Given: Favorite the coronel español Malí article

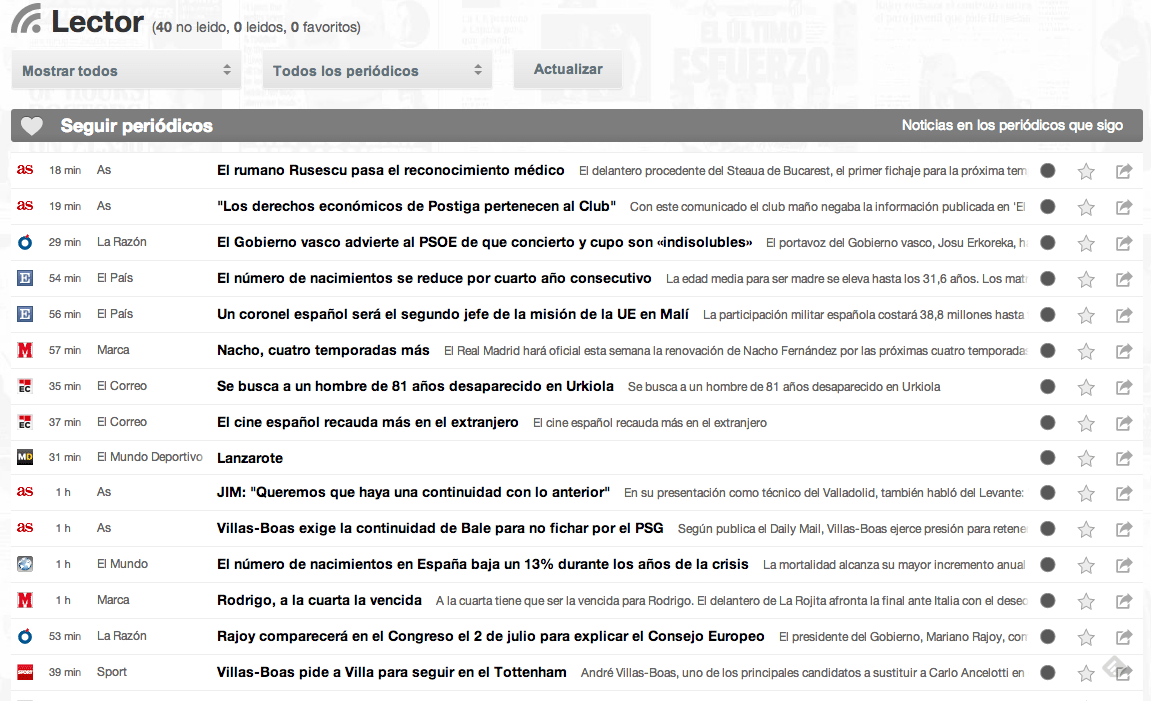Looking at the screenshot, I should pyautogui.click(x=1086, y=315).
